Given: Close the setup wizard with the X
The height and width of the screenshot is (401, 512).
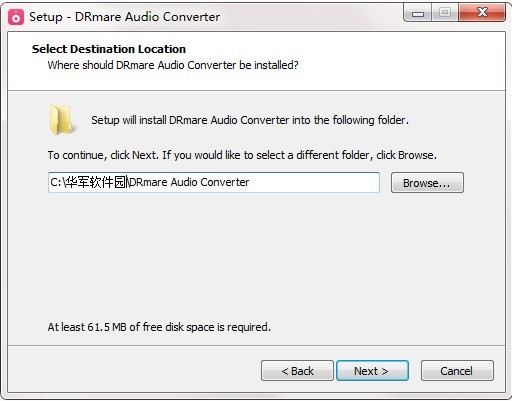Looking at the screenshot, I should (482, 13).
